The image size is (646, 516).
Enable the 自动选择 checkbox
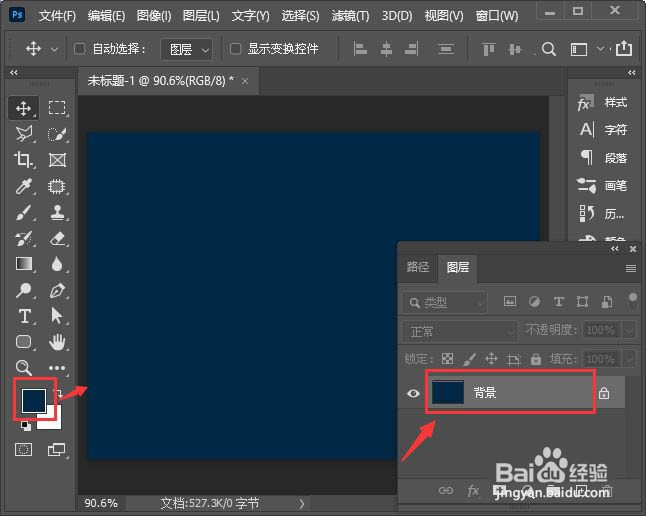(80, 49)
